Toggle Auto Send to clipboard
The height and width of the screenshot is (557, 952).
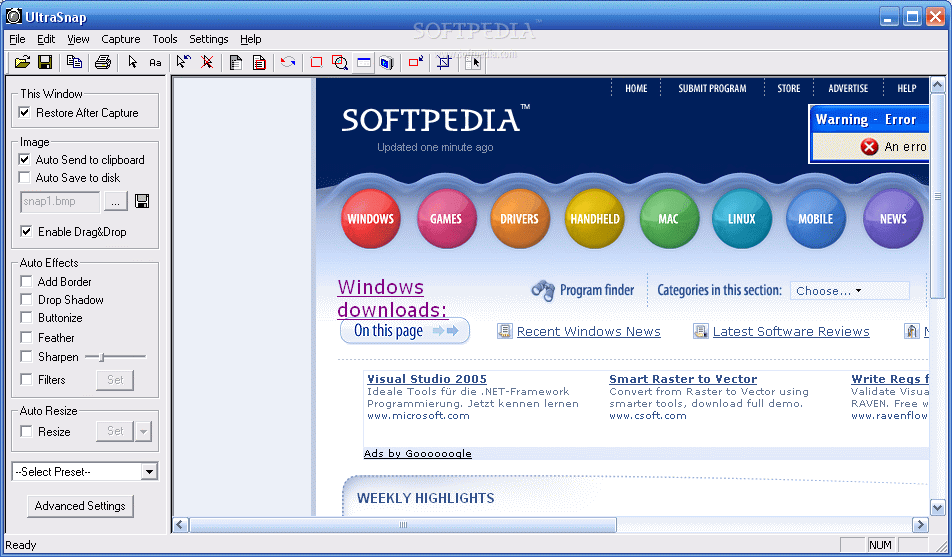pos(24,159)
